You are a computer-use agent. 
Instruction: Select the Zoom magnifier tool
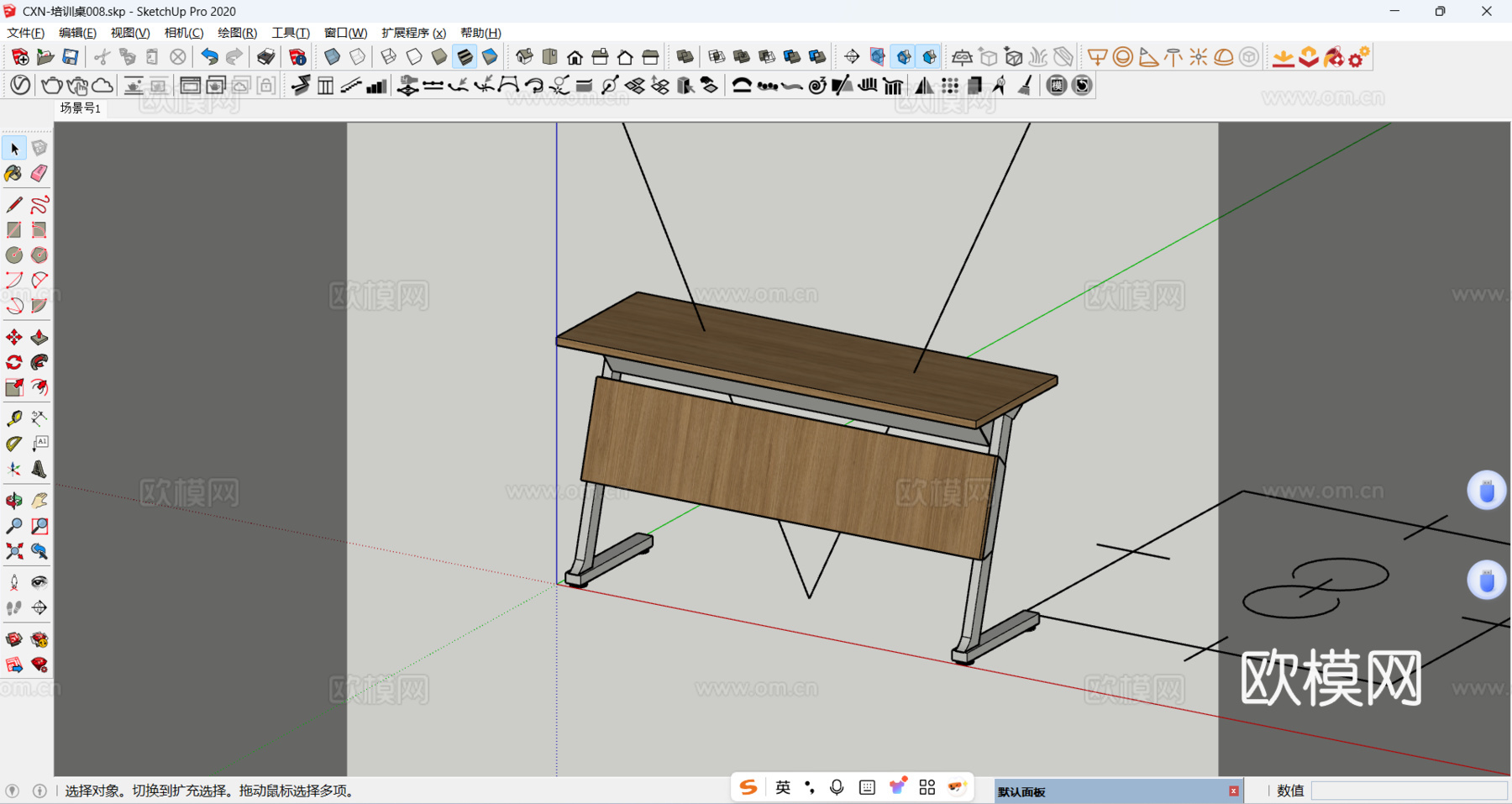(x=14, y=526)
